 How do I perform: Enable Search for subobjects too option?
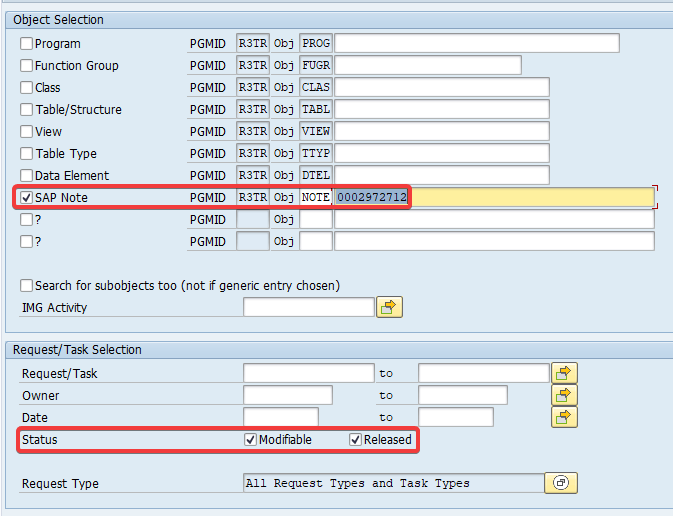pos(27,285)
